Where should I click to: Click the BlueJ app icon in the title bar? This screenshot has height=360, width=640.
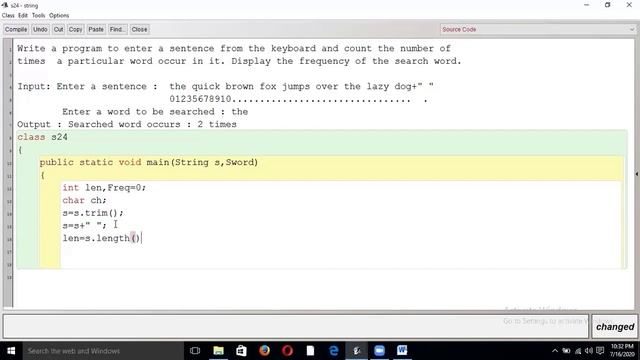(x=5, y=5)
